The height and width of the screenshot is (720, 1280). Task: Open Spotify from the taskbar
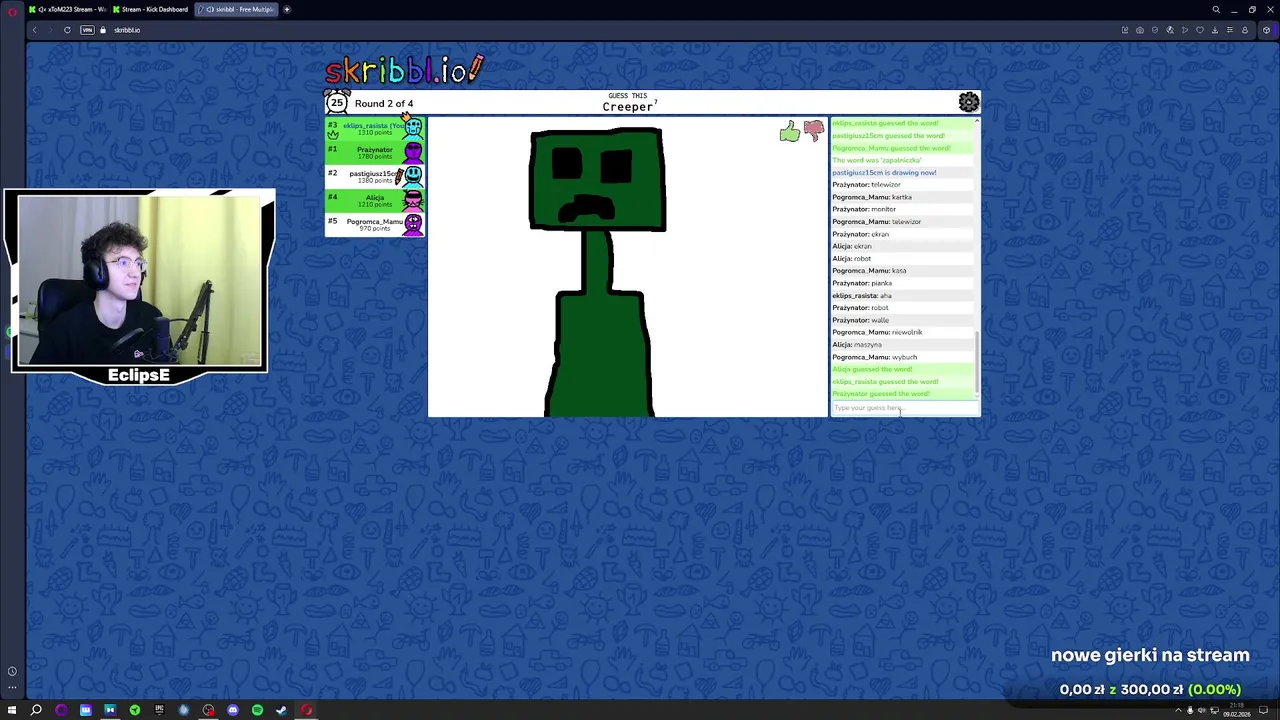pos(257,710)
